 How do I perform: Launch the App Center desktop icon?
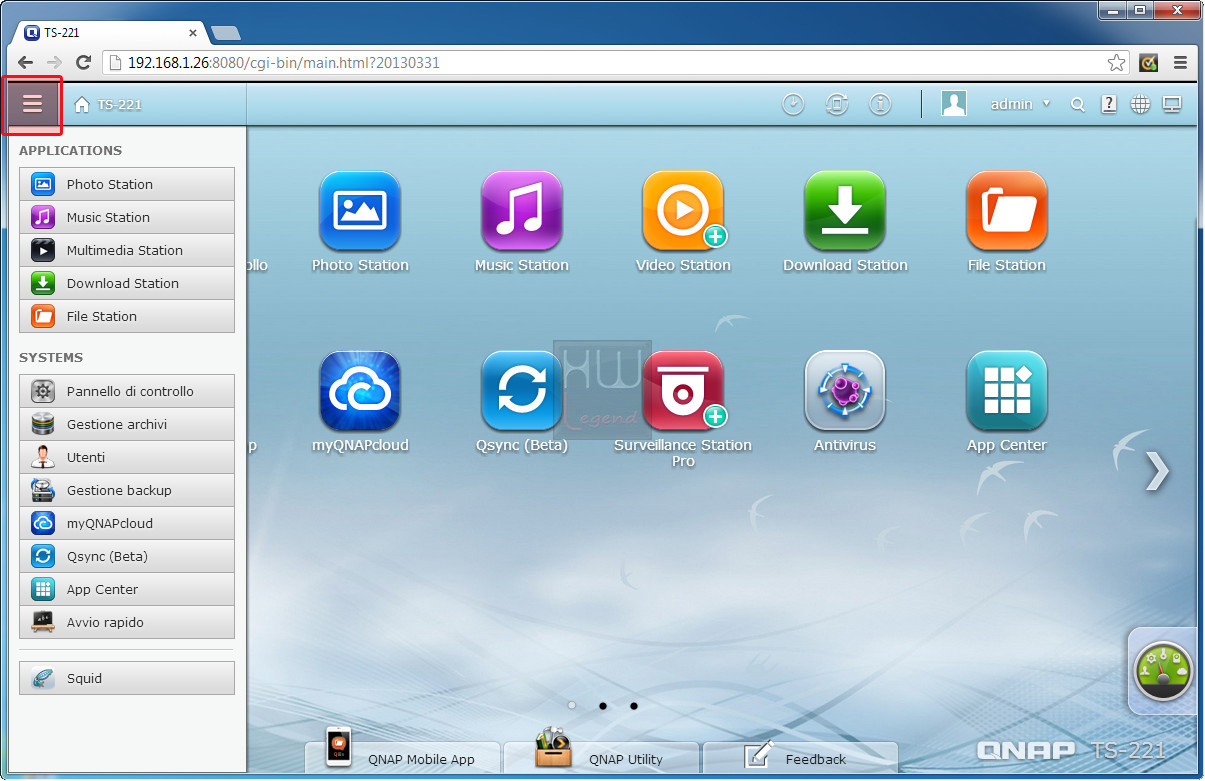click(1007, 391)
